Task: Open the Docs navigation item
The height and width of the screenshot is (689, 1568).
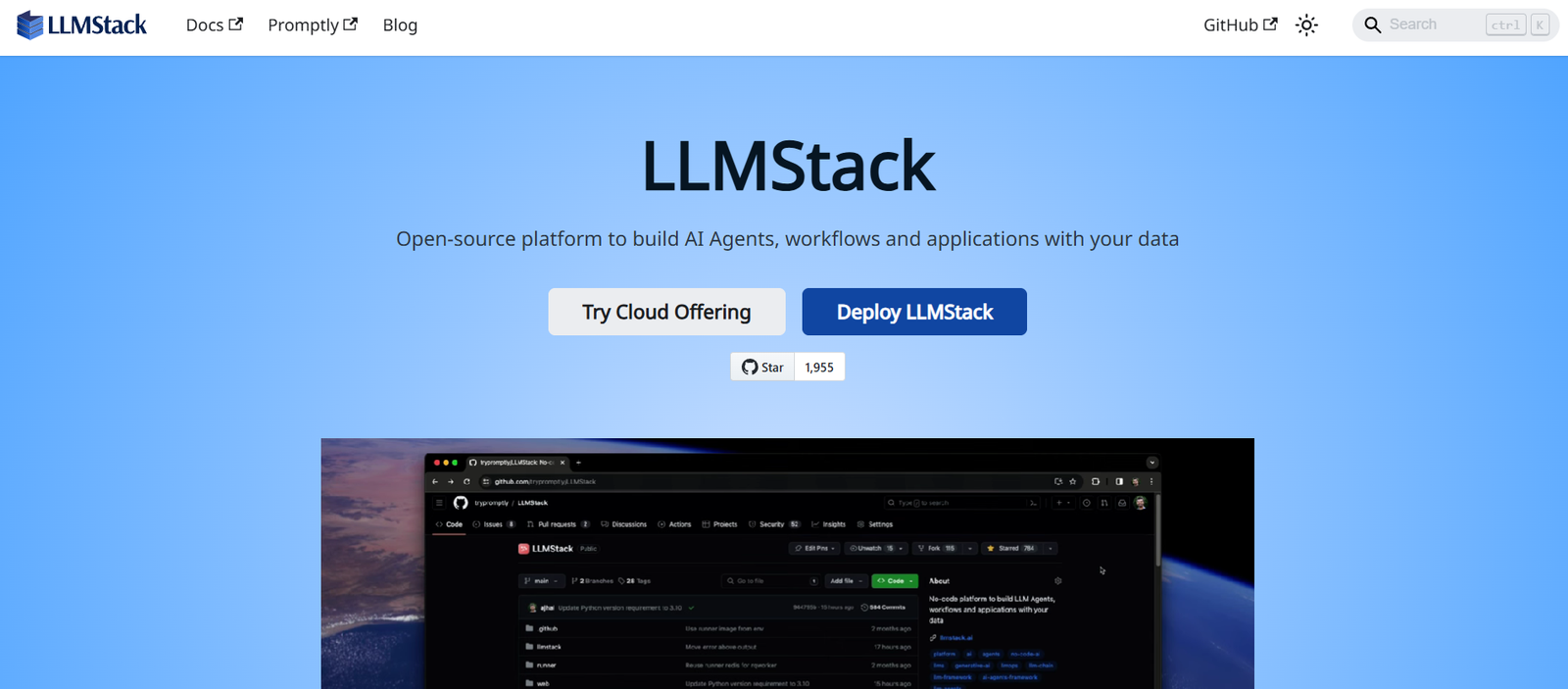Action: point(205,25)
